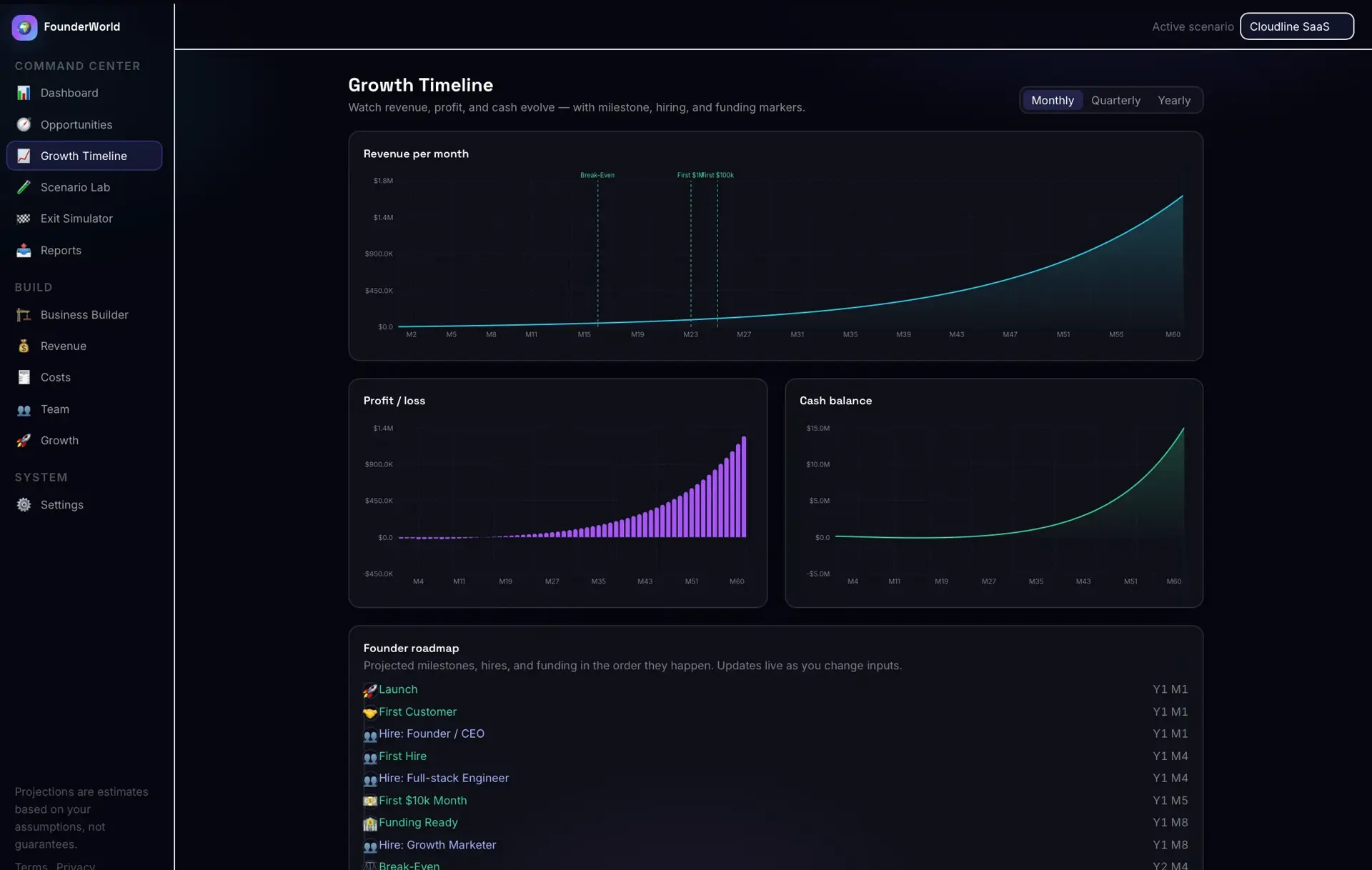Click the Opportunities compass icon

[x=24, y=124]
